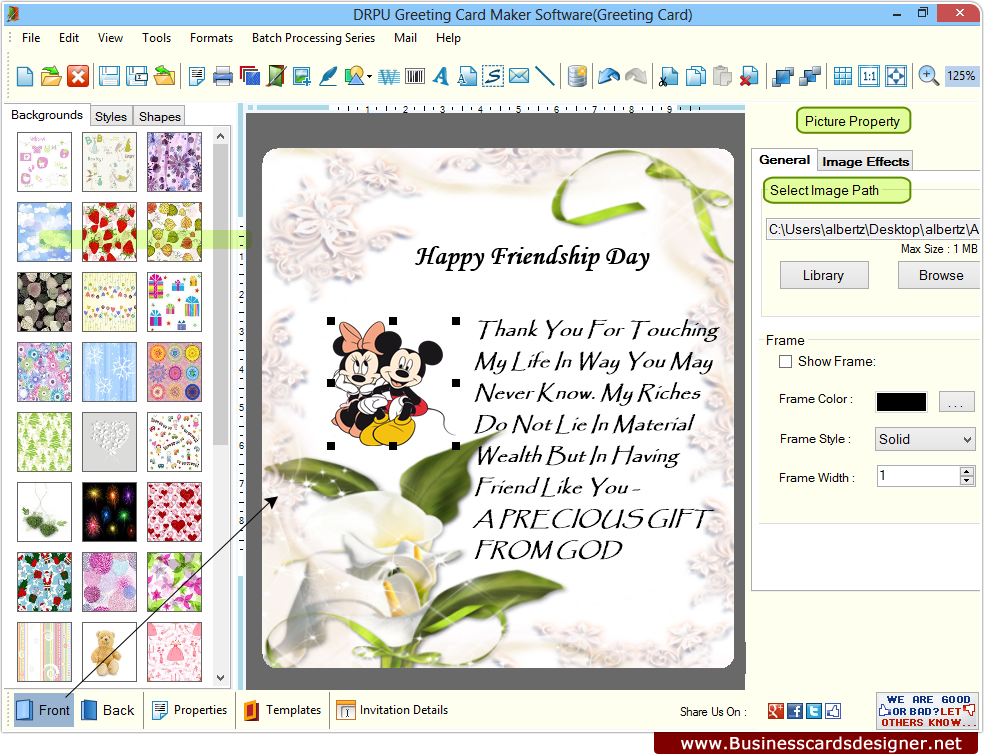Toggle the grid view icon
Image resolution: width=984 pixels, height=754 pixels.
coord(842,77)
